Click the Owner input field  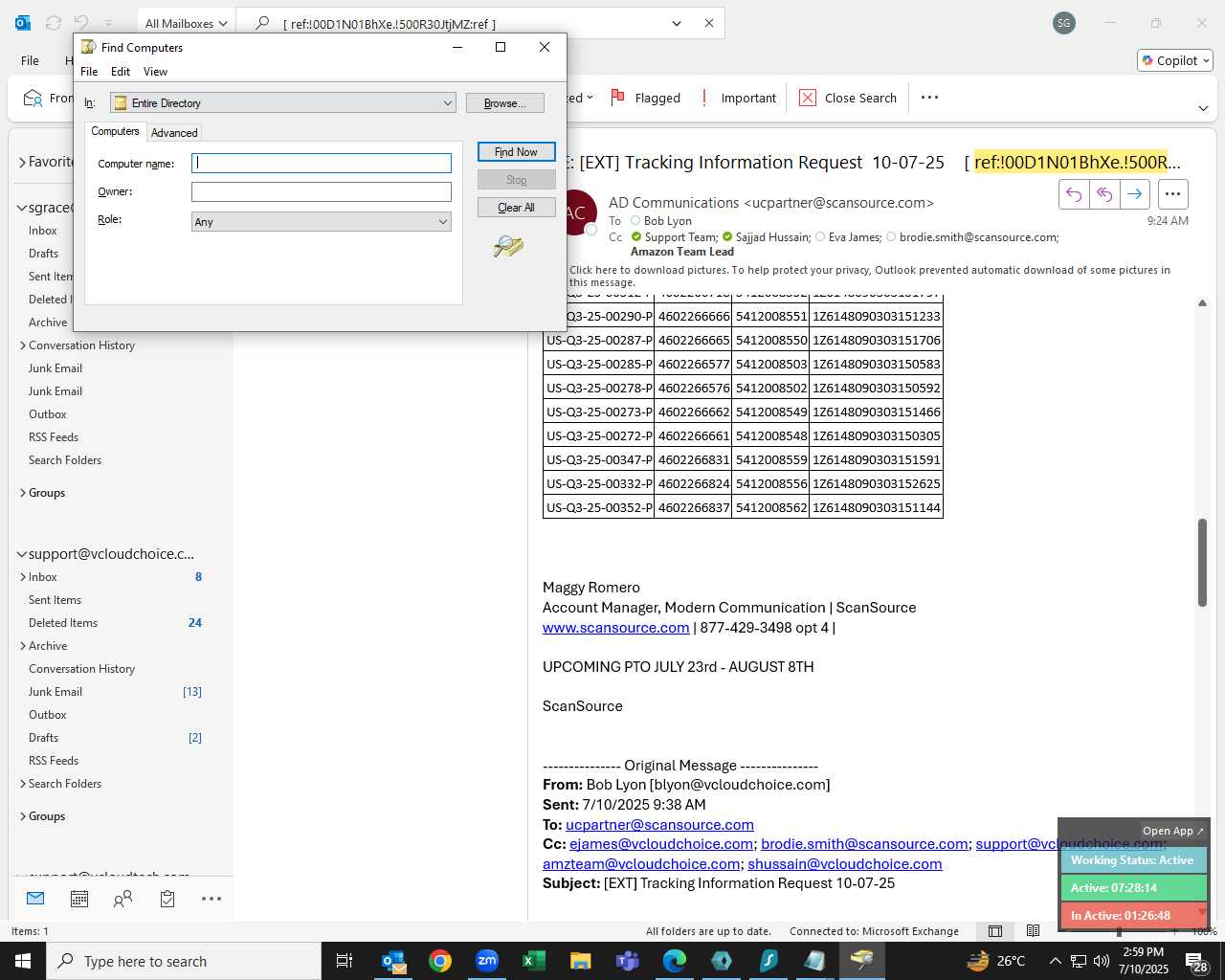(322, 192)
